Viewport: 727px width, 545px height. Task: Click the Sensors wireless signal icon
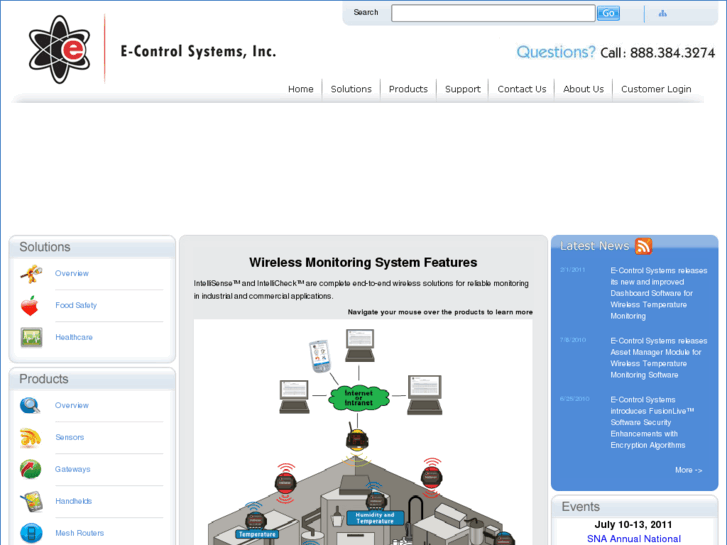(31, 437)
